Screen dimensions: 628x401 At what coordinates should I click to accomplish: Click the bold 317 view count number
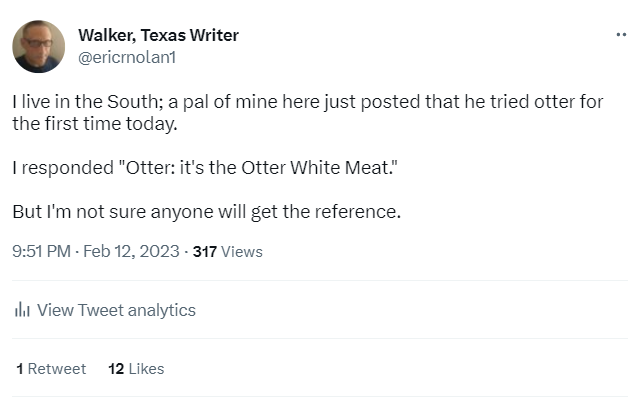(204, 252)
